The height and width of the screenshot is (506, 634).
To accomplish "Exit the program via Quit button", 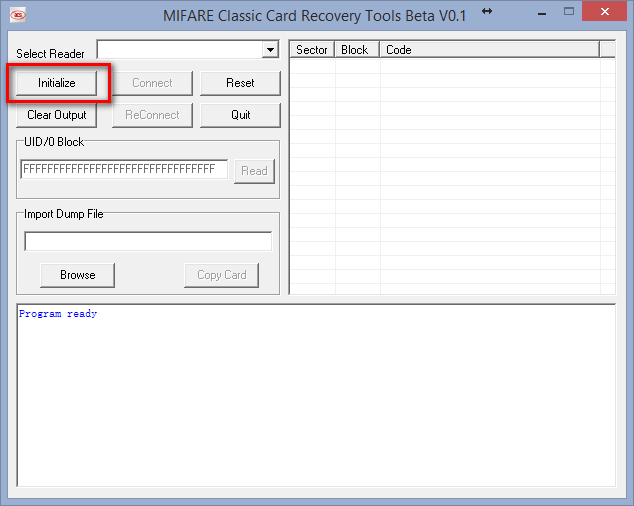I will point(240,115).
